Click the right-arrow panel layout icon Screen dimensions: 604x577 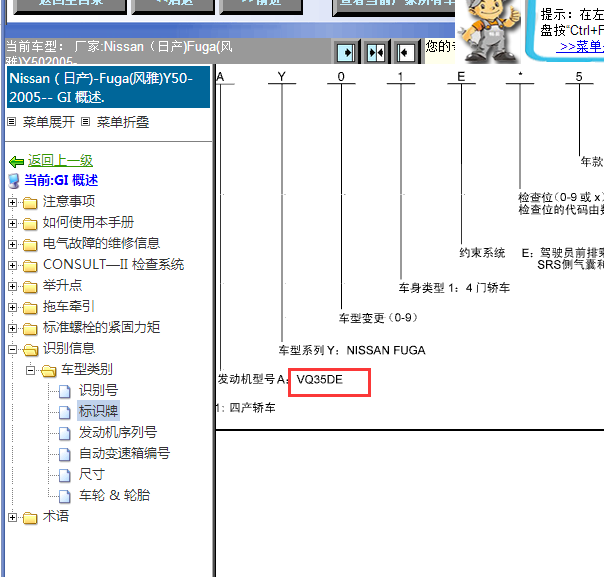click(346, 52)
